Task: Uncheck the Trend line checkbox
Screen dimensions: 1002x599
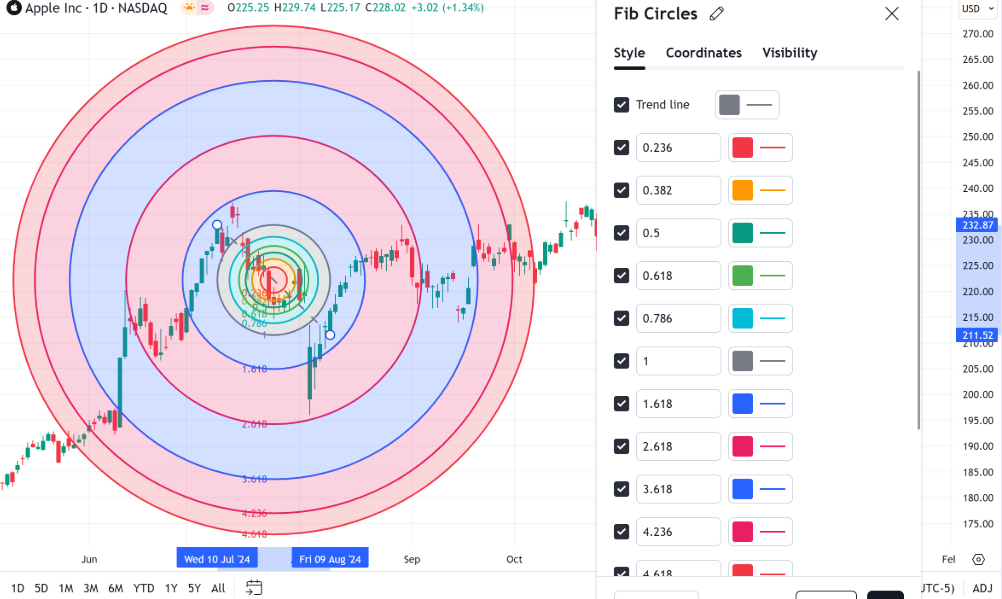Action: coord(622,105)
